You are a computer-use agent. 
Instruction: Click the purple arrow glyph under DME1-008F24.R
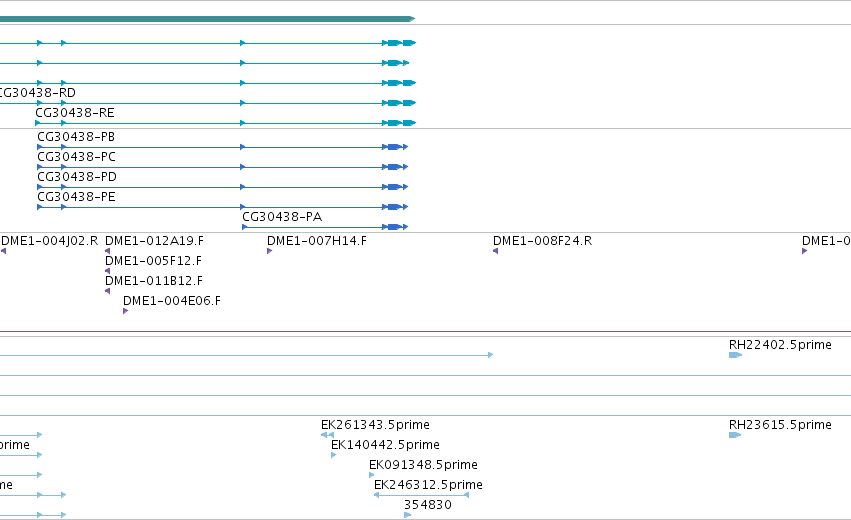[x=496, y=251]
